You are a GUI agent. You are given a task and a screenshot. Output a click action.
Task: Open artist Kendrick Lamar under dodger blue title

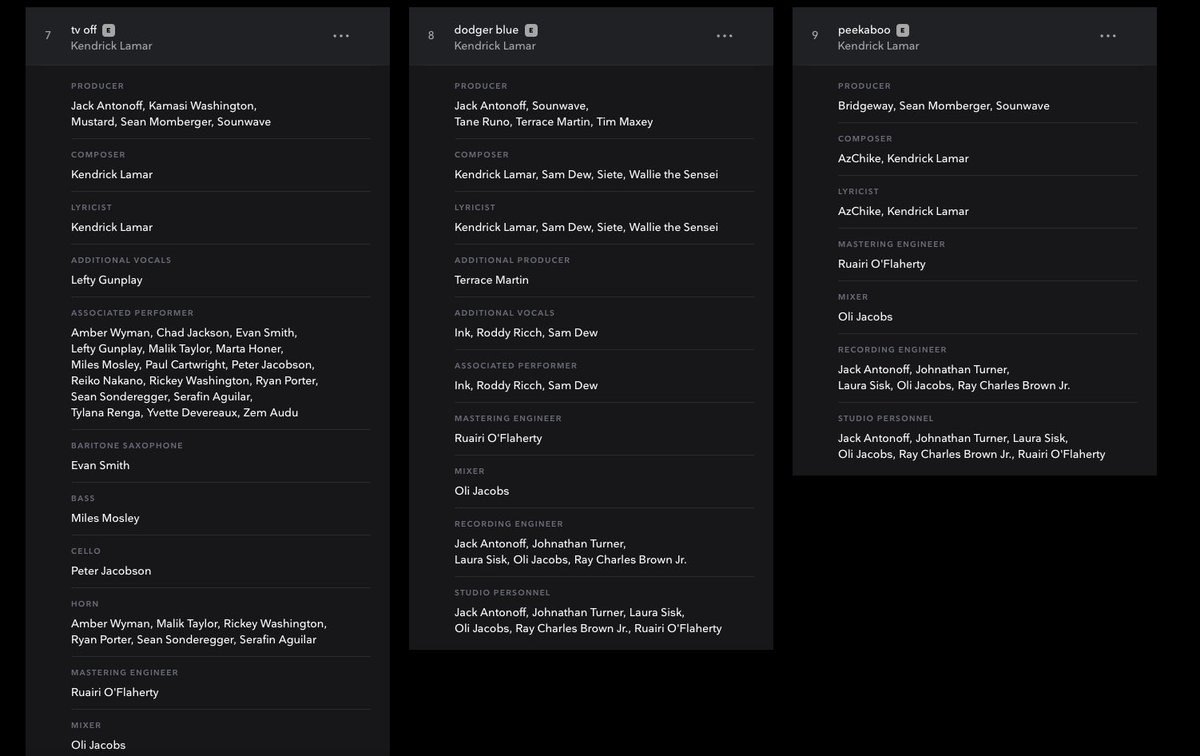click(x=495, y=46)
